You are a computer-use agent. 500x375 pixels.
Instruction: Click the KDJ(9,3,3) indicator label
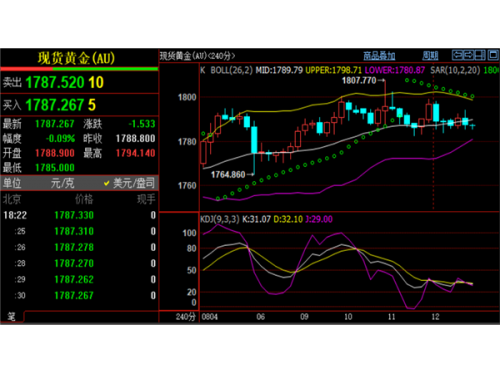click(220, 219)
